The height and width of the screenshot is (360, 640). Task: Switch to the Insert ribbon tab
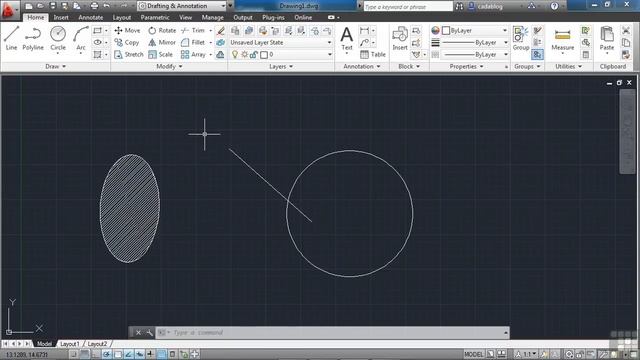[x=61, y=18]
